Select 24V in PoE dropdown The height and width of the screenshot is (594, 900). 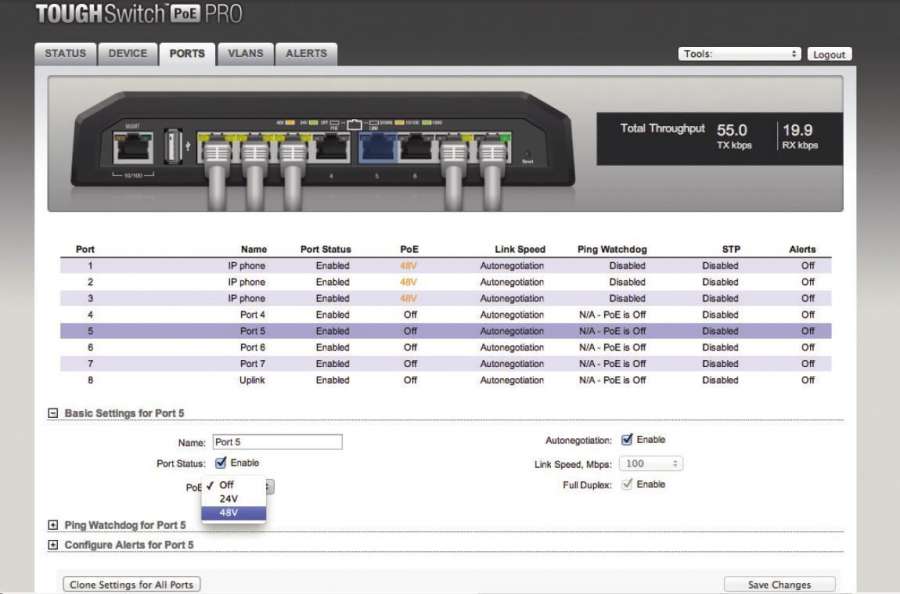pyautogui.click(x=234, y=499)
